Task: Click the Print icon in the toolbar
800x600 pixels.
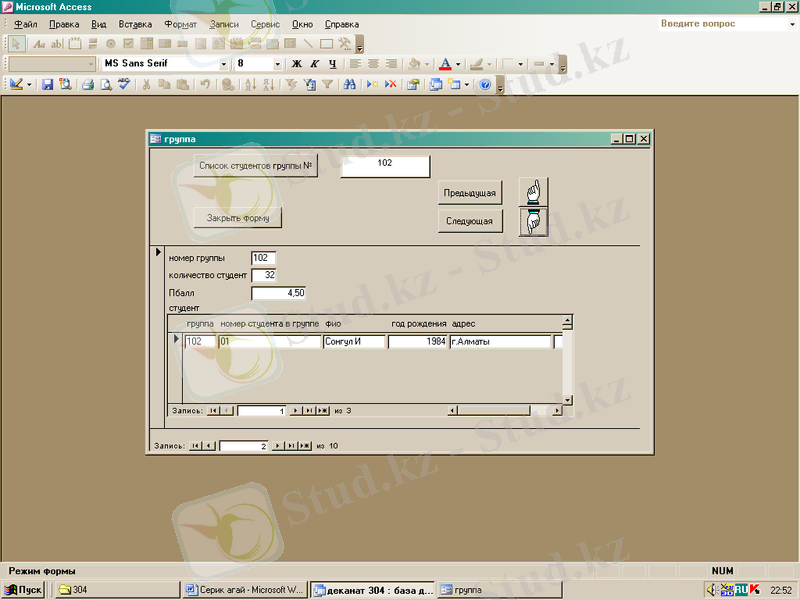Action: pos(87,85)
